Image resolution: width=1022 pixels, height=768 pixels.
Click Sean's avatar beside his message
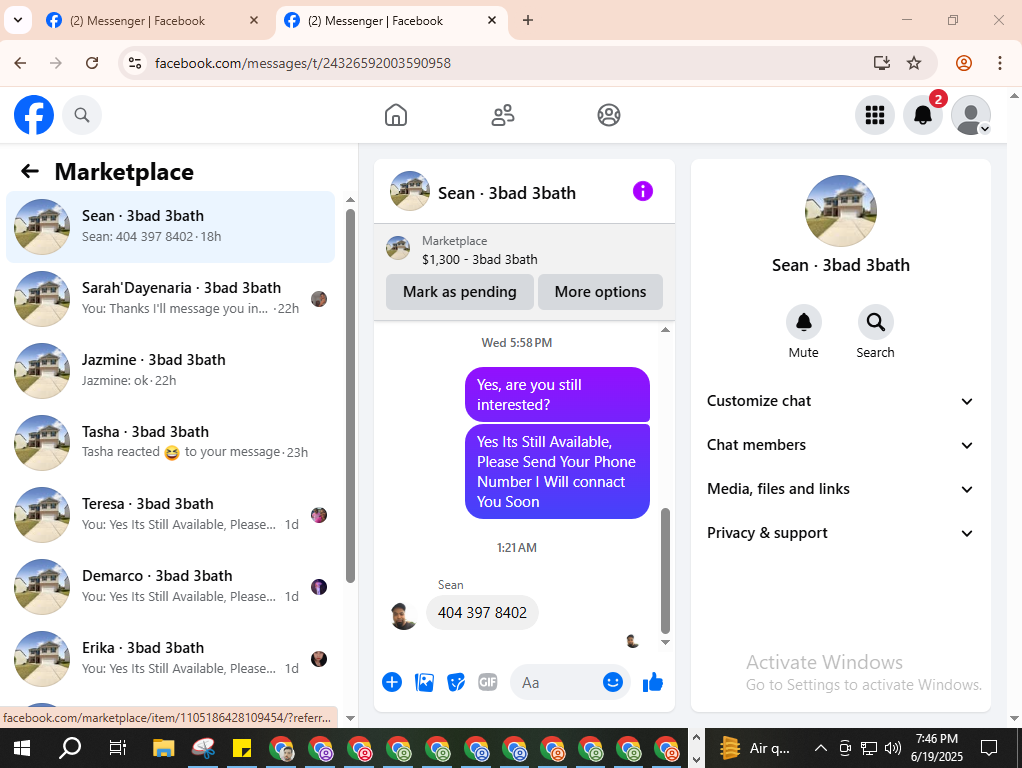point(403,615)
